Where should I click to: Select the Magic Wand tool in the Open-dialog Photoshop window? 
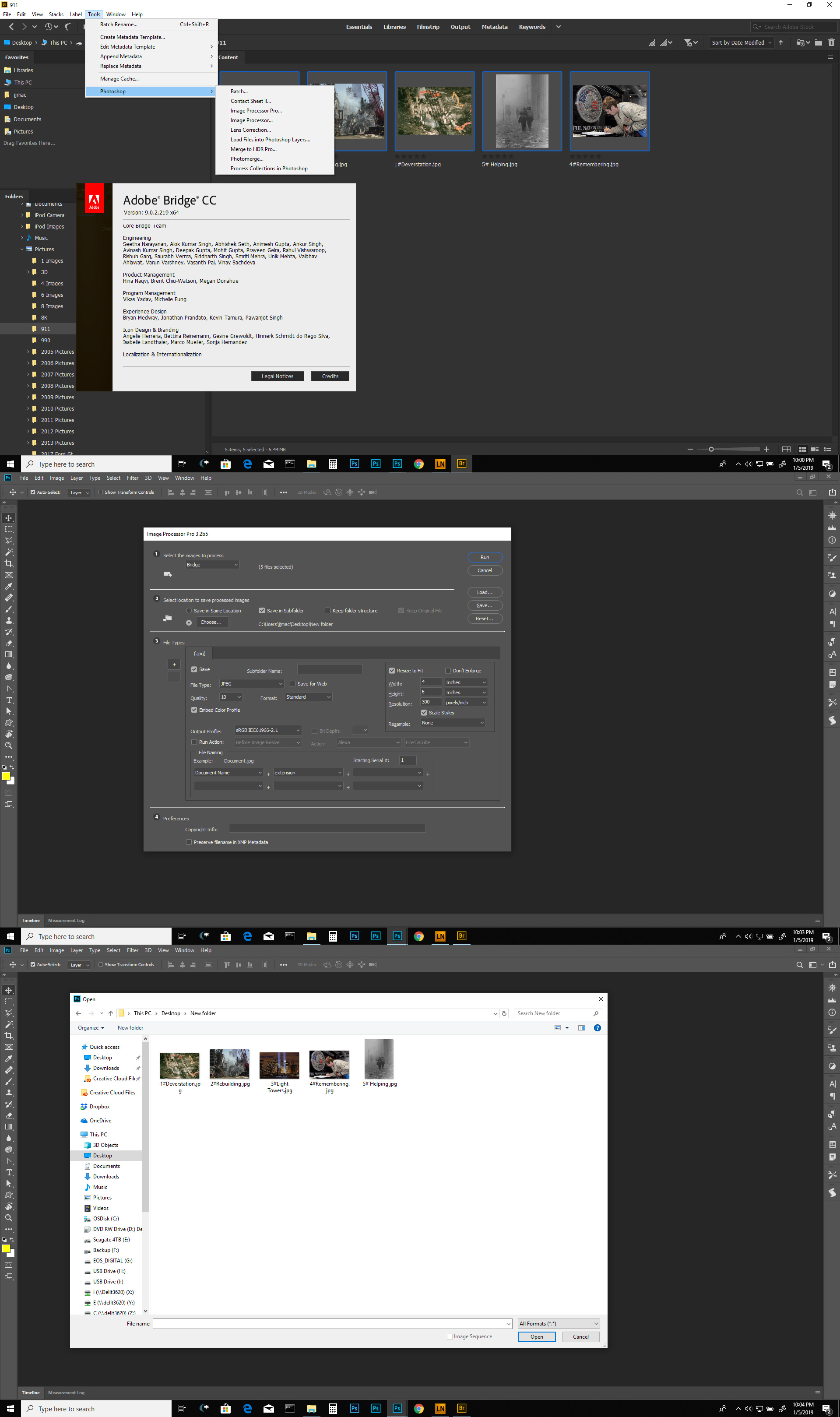8,1024
